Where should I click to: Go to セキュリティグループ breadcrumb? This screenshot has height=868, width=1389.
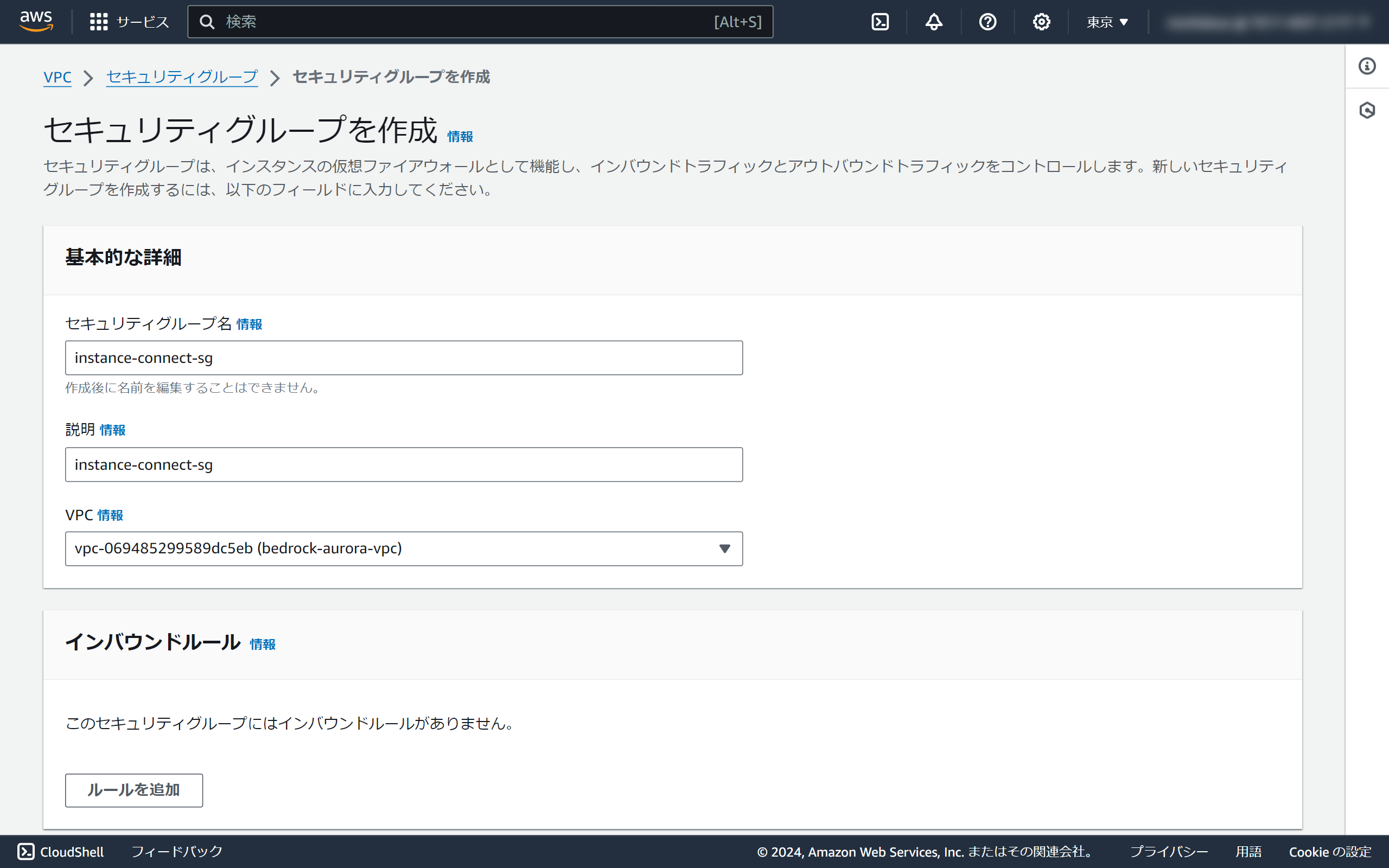[x=182, y=77]
